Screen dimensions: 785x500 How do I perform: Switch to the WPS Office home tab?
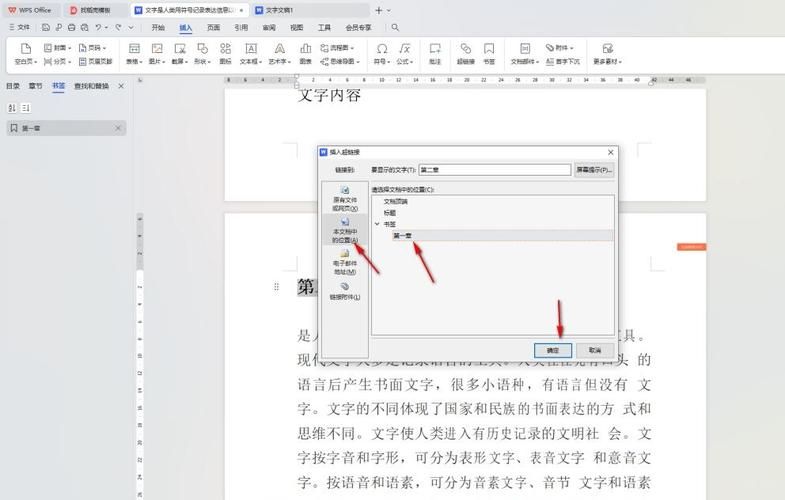point(30,10)
